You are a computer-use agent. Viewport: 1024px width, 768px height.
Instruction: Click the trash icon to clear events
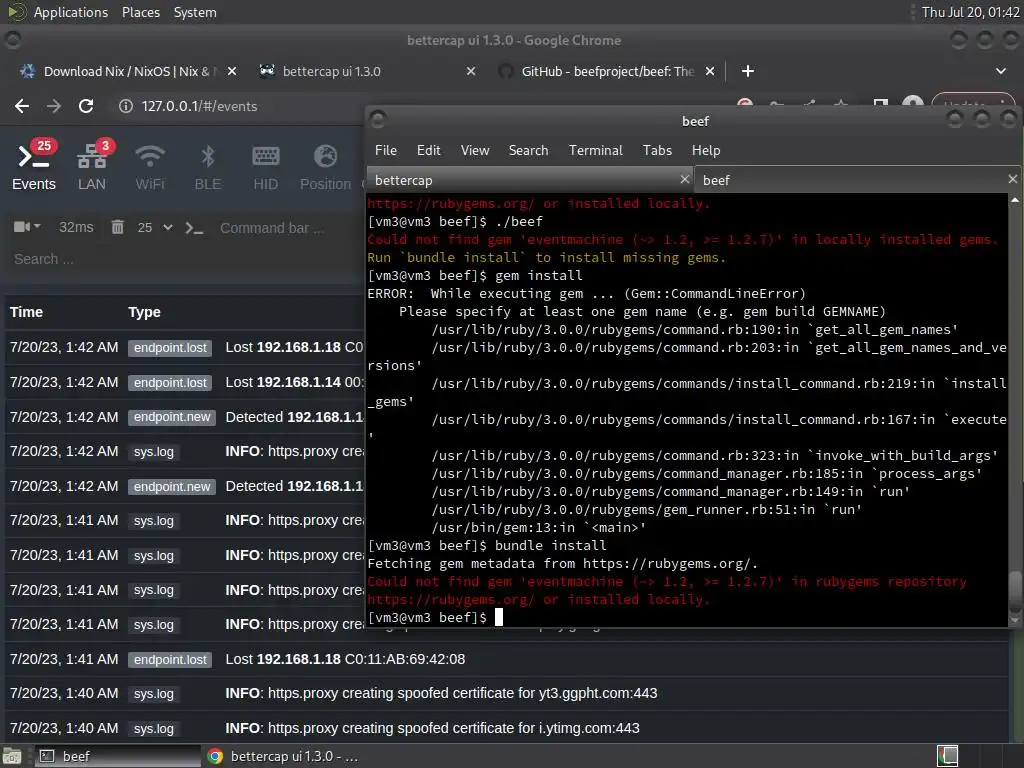118,227
